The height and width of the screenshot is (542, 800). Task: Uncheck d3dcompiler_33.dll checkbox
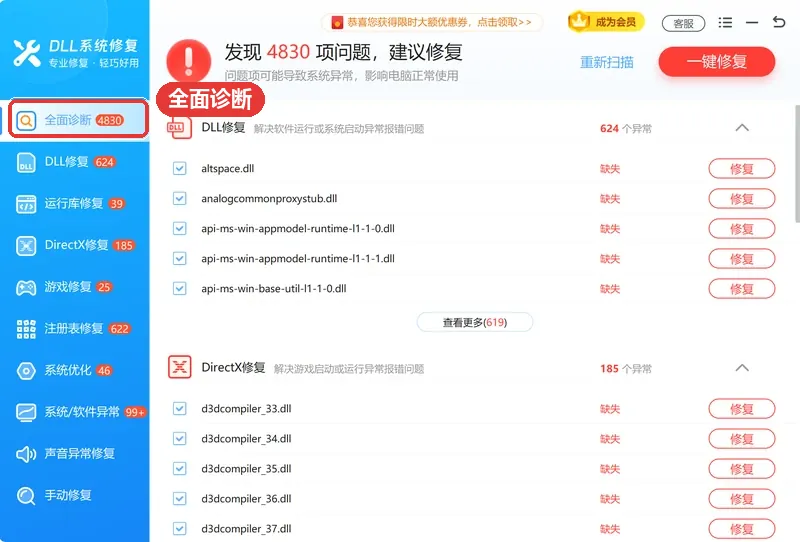click(x=180, y=408)
